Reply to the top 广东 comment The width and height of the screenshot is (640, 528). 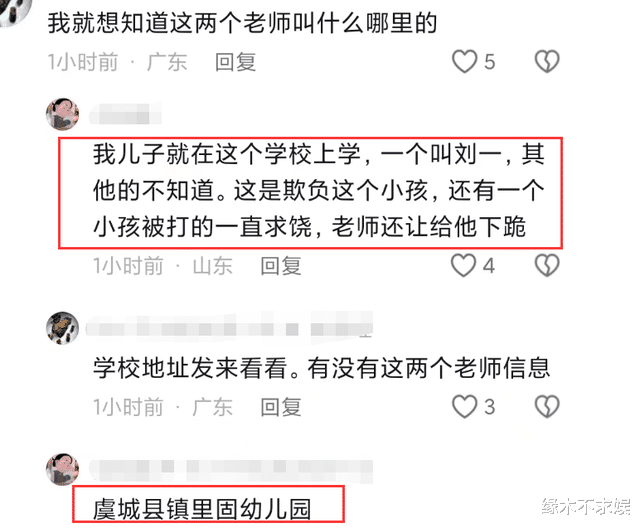click(236, 62)
